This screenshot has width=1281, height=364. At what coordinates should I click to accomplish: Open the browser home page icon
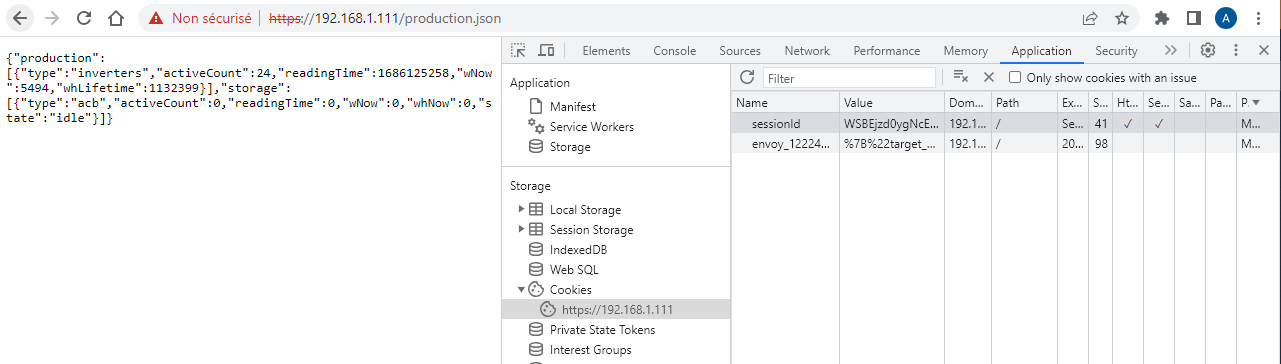pos(116,18)
